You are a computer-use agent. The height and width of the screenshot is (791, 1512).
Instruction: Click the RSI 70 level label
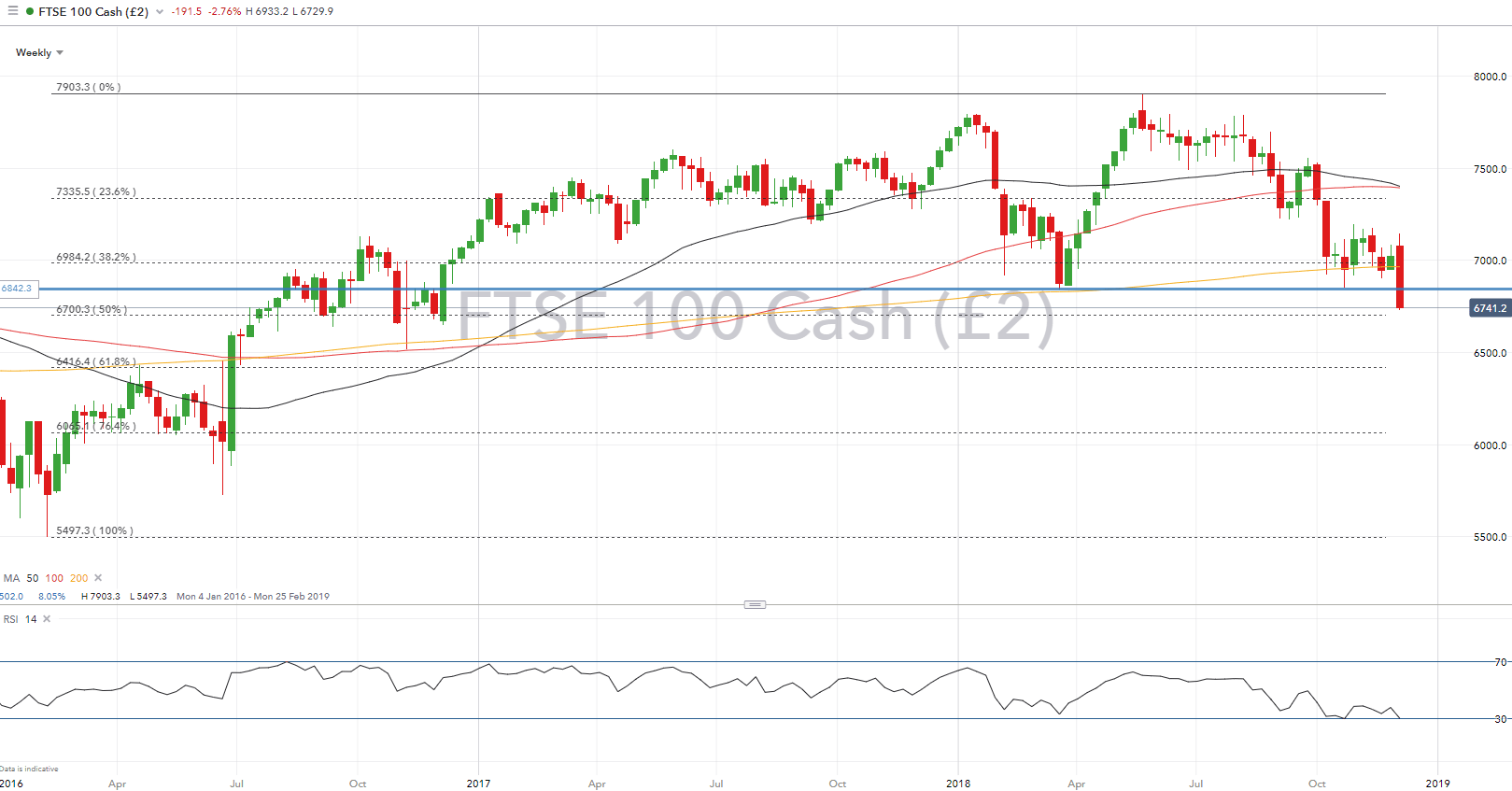coord(1501,662)
